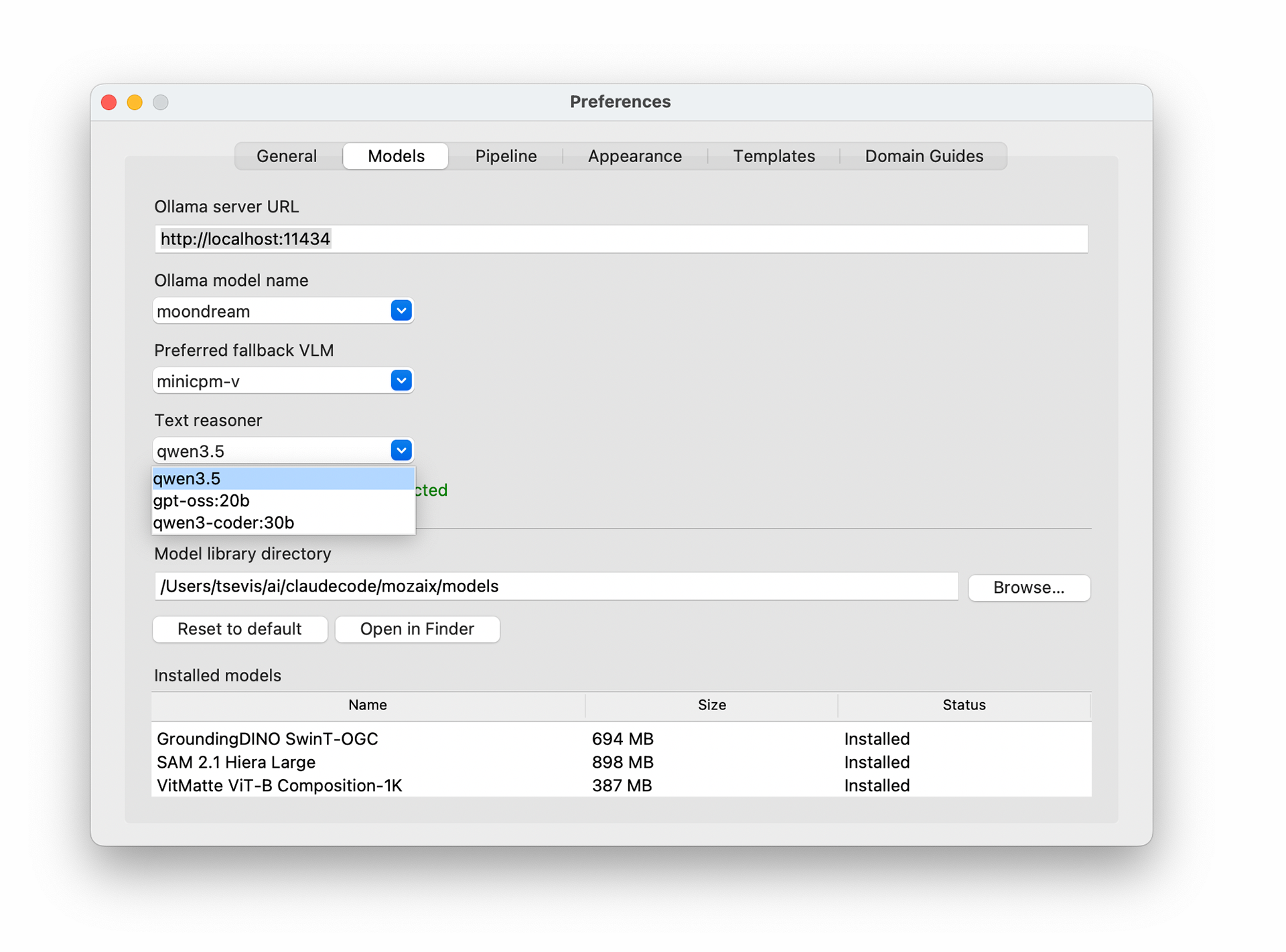Stay on the Models tab
Image resolution: width=1286 pixels, height=952 pixels.
point(395,155)
